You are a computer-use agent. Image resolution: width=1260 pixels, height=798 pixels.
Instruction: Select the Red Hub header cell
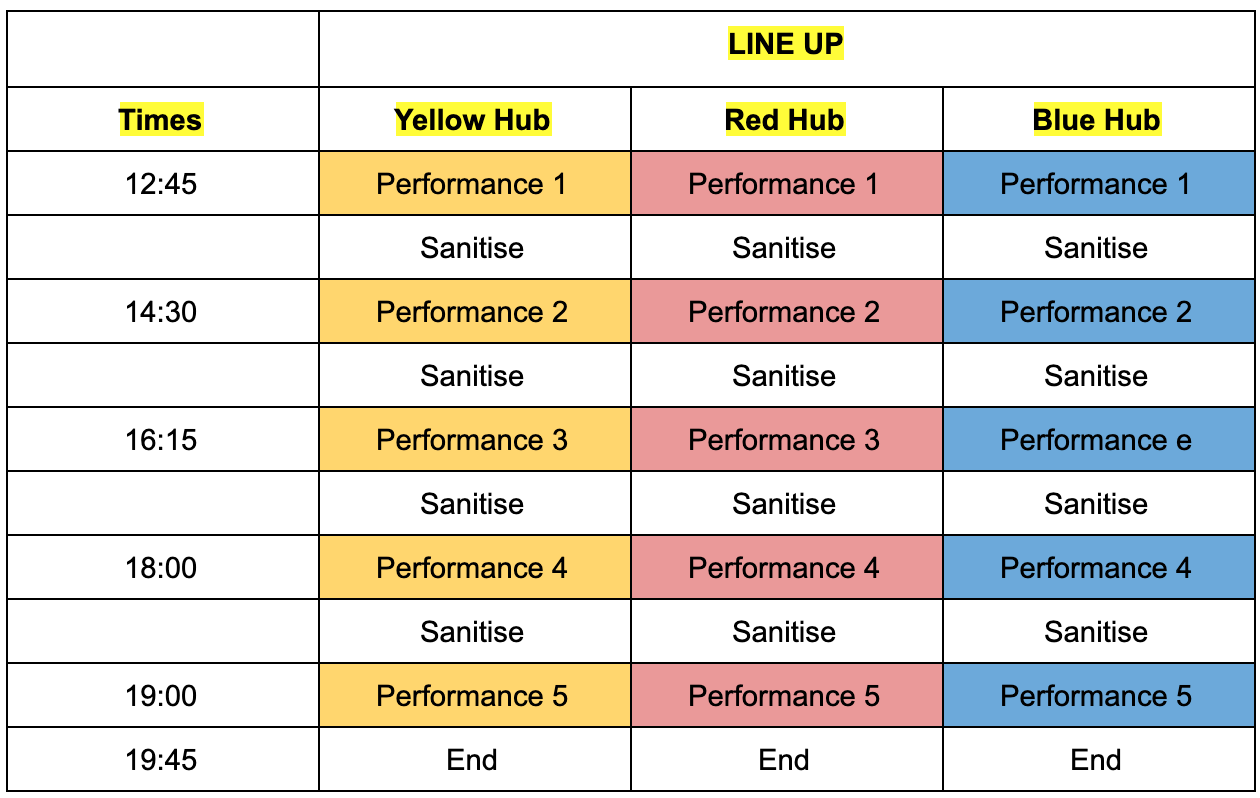787,119
